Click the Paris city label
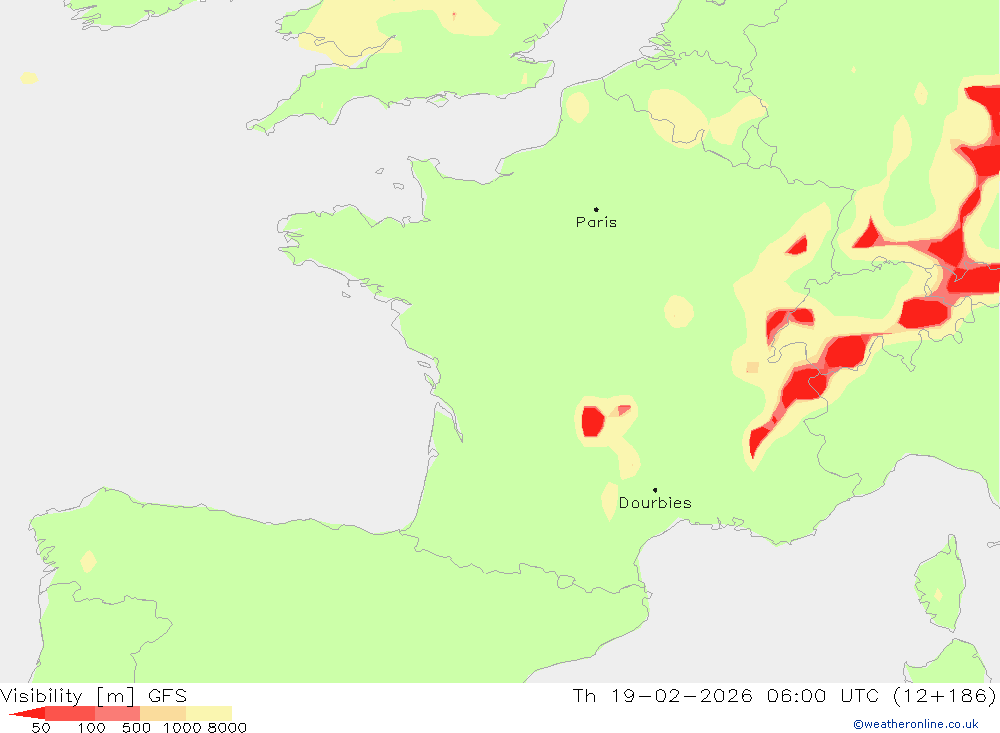1000x733 pixels. pyautogui.click(x=596, y=222)
